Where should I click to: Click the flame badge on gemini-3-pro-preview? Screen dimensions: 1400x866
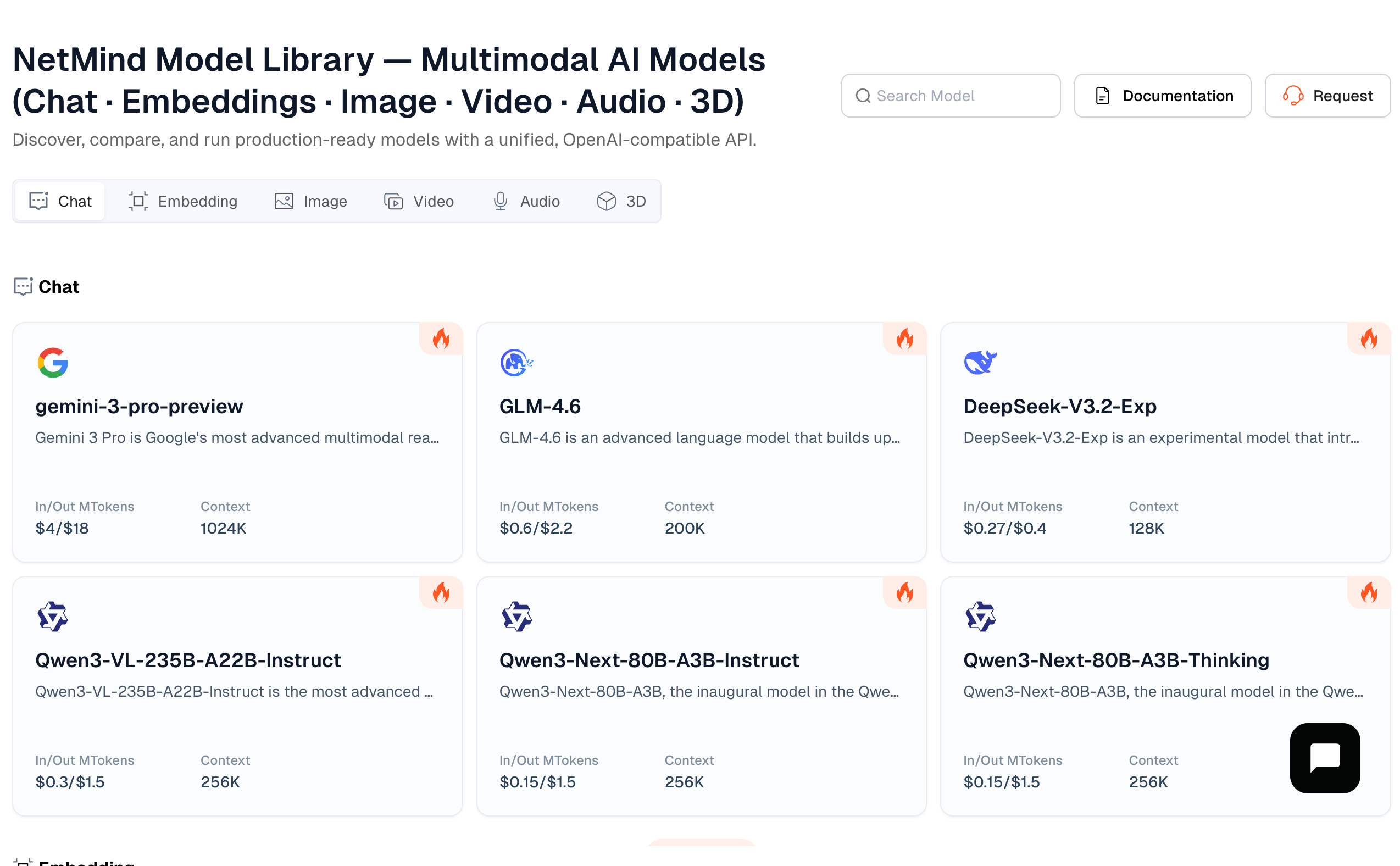click(441, 338)
